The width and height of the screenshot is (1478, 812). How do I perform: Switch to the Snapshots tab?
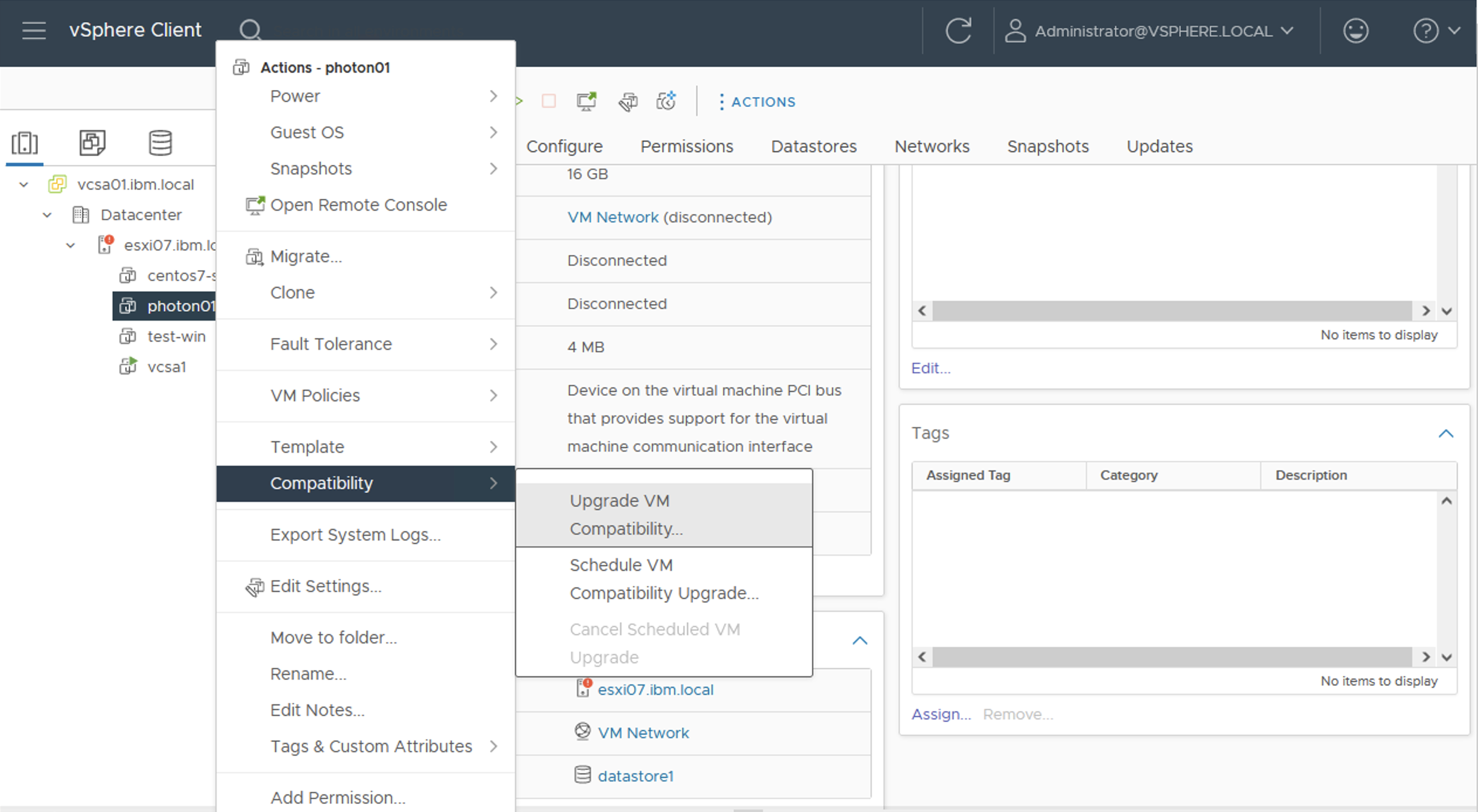[x=1047, y=146]
